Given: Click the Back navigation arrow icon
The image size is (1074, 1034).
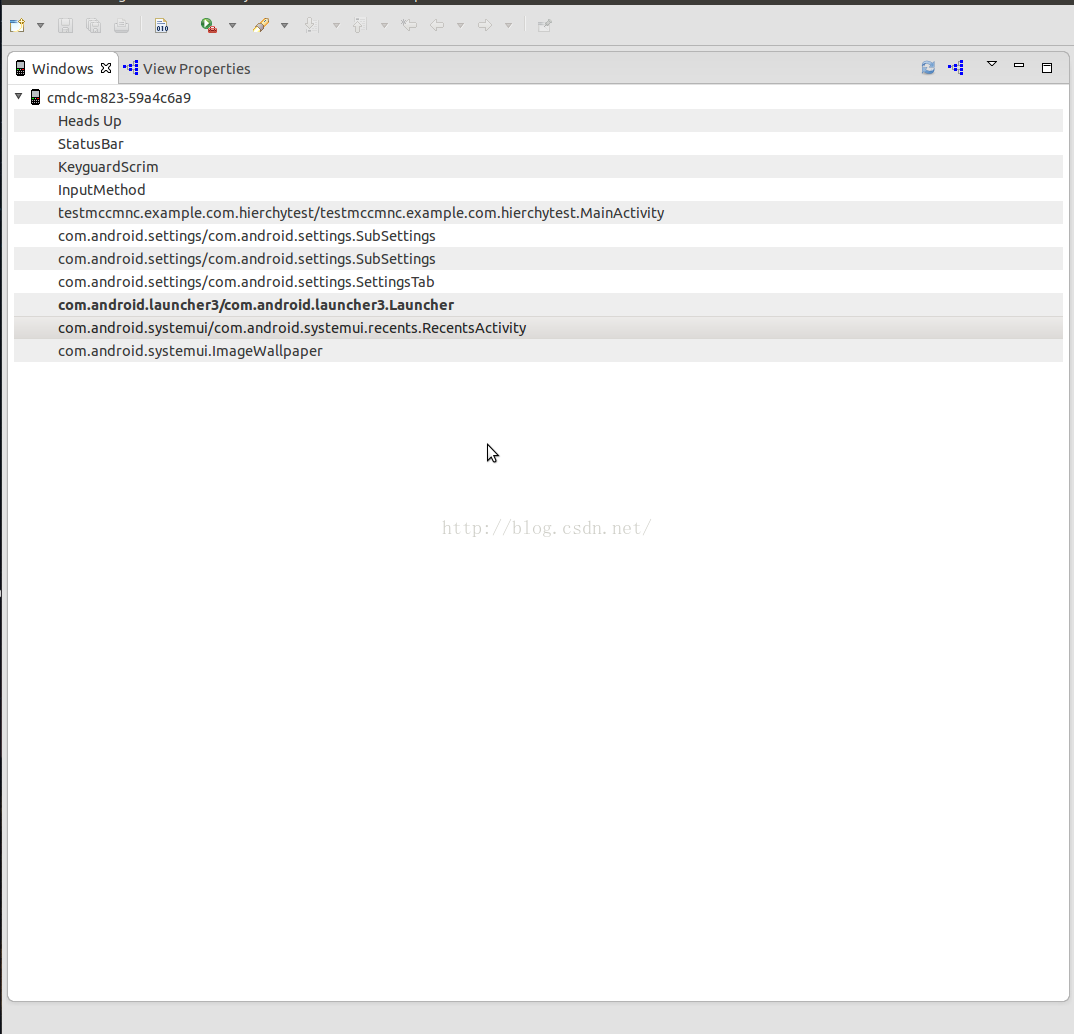Looking at the screenshot, I should tap(437, 25).
